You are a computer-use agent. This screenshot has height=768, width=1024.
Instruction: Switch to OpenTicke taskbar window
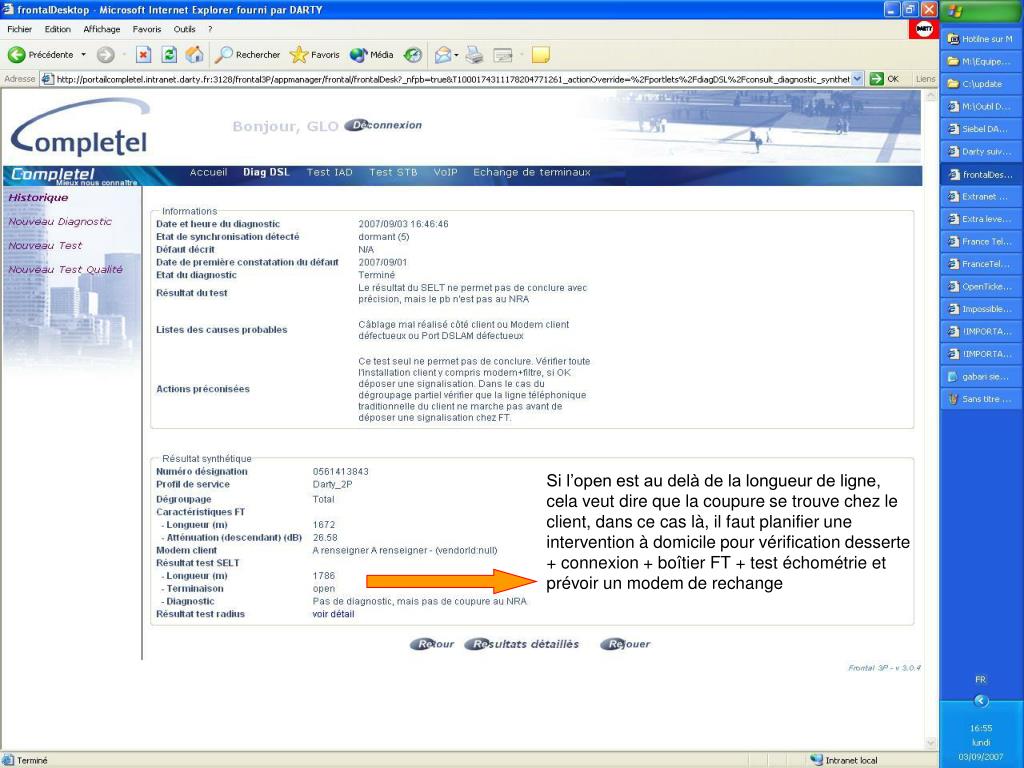pyautogui.click(x=981, y=287)
